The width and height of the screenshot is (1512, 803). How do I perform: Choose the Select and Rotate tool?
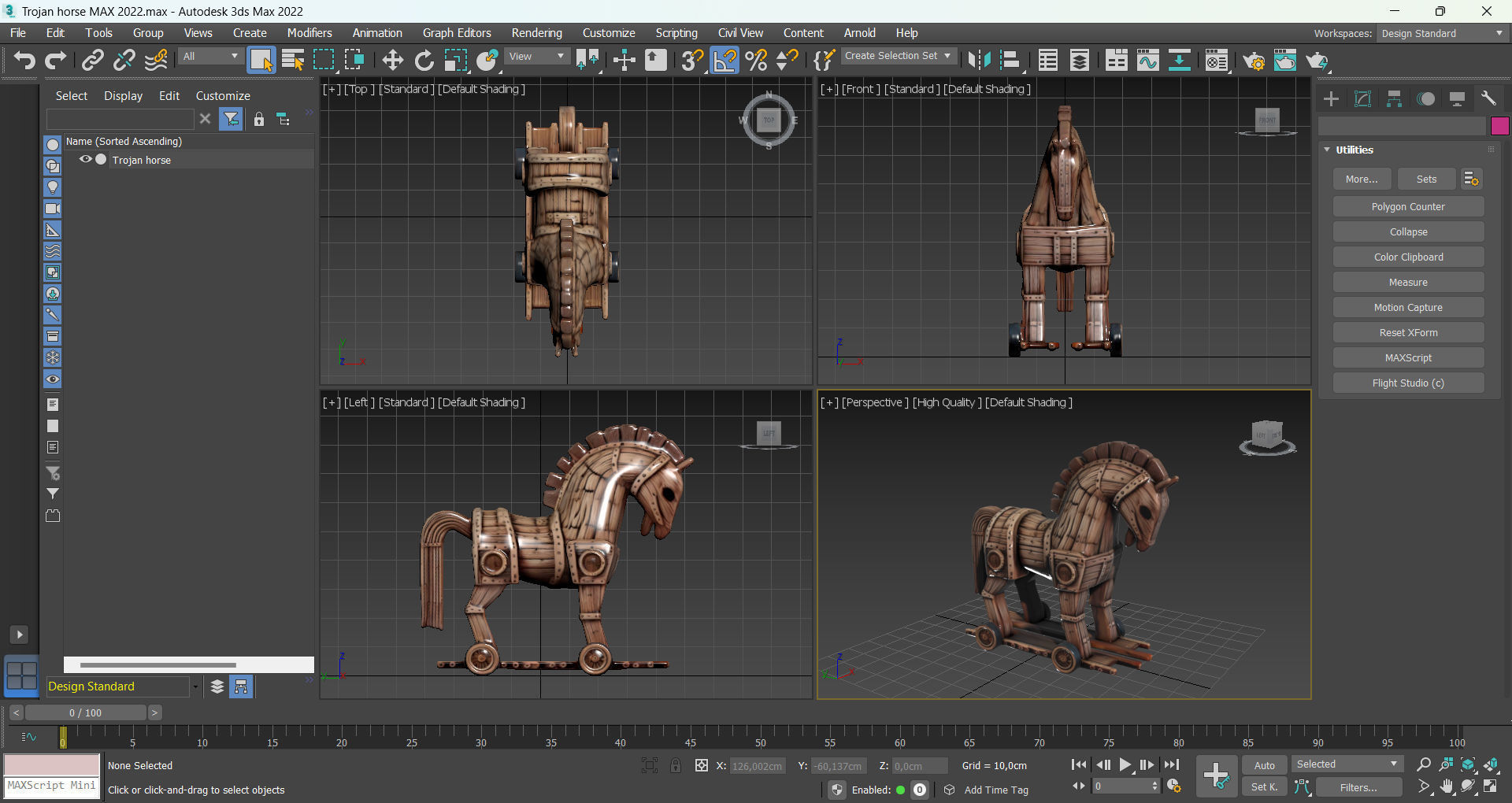[x=424, y=60]
